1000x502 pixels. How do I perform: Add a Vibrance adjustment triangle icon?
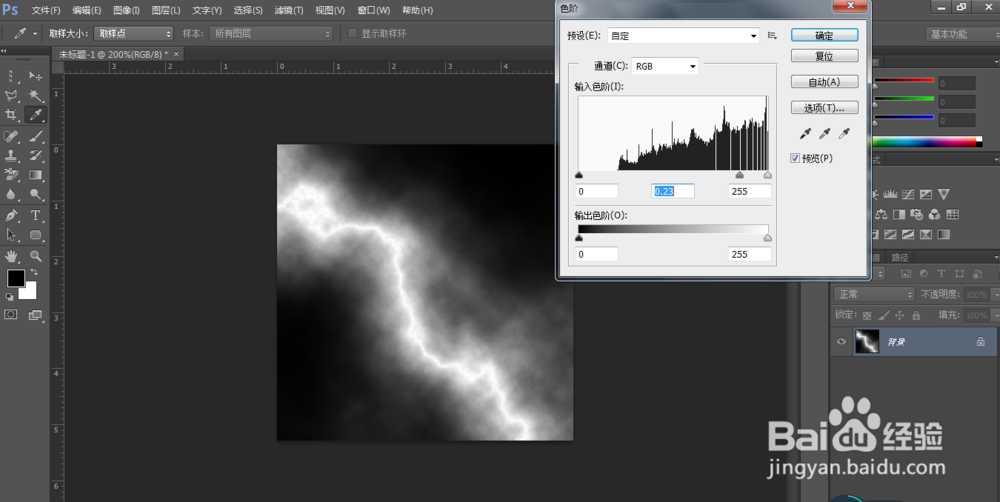[x=944, y=194]
